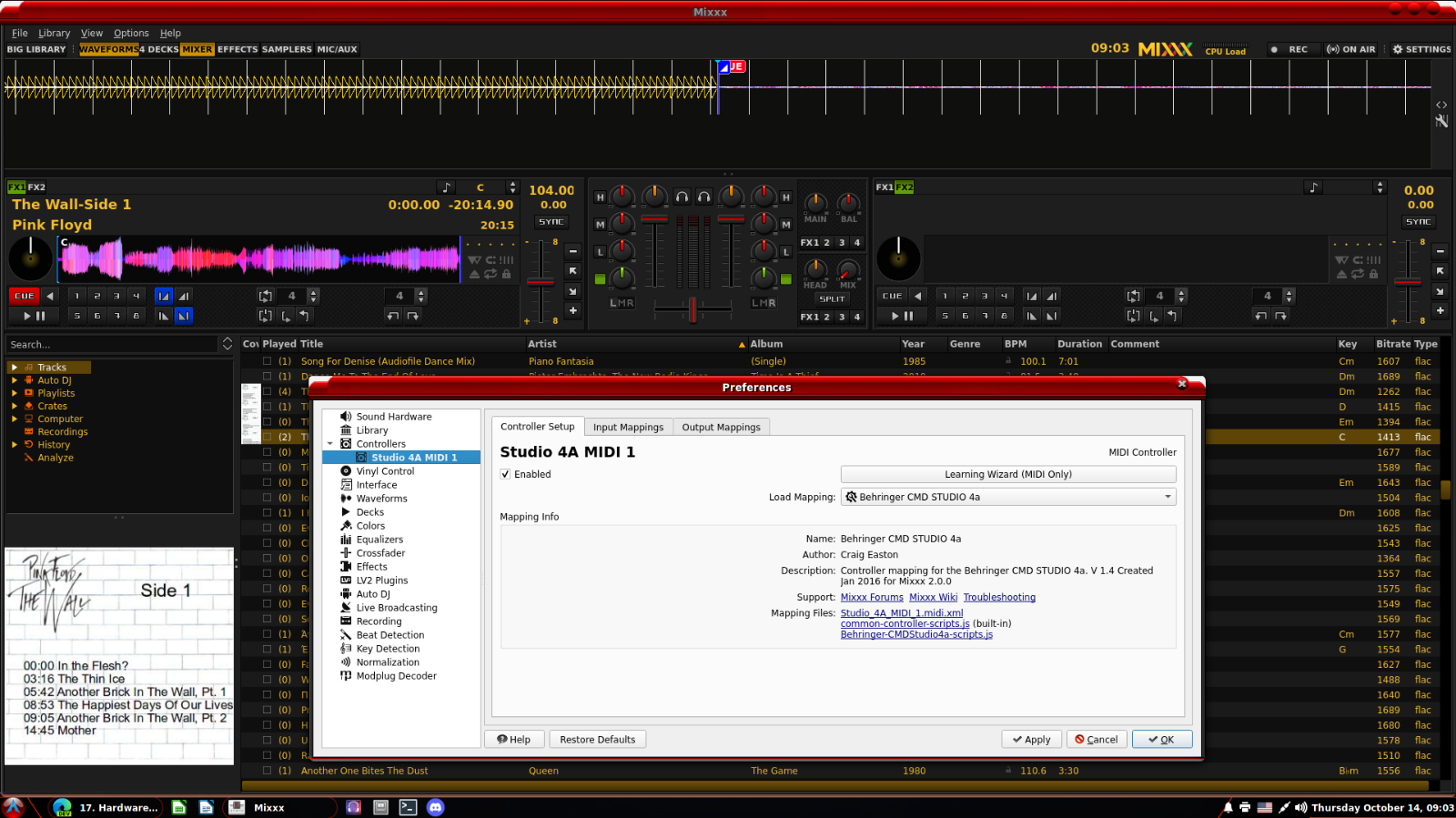Select the Vinyl Control preferences entry
Screen dimensions: 1456x818
pos(384,471)
